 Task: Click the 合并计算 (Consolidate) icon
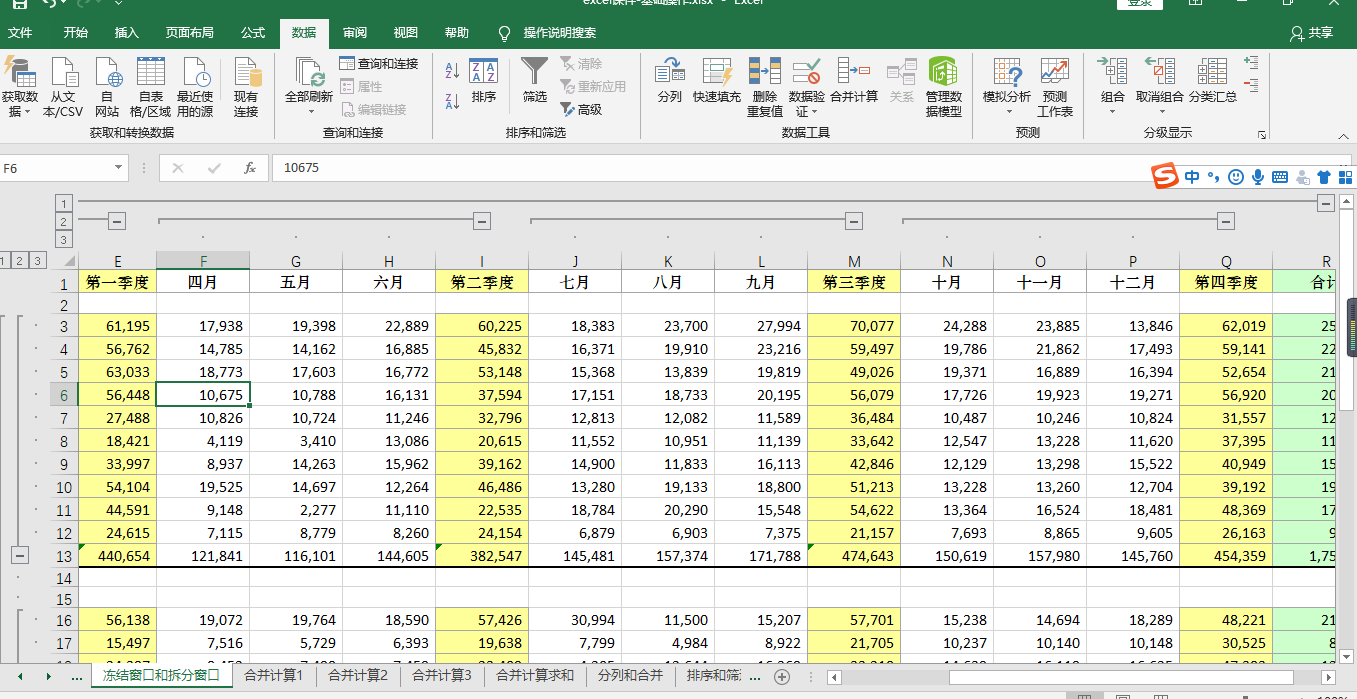point(854,72)
